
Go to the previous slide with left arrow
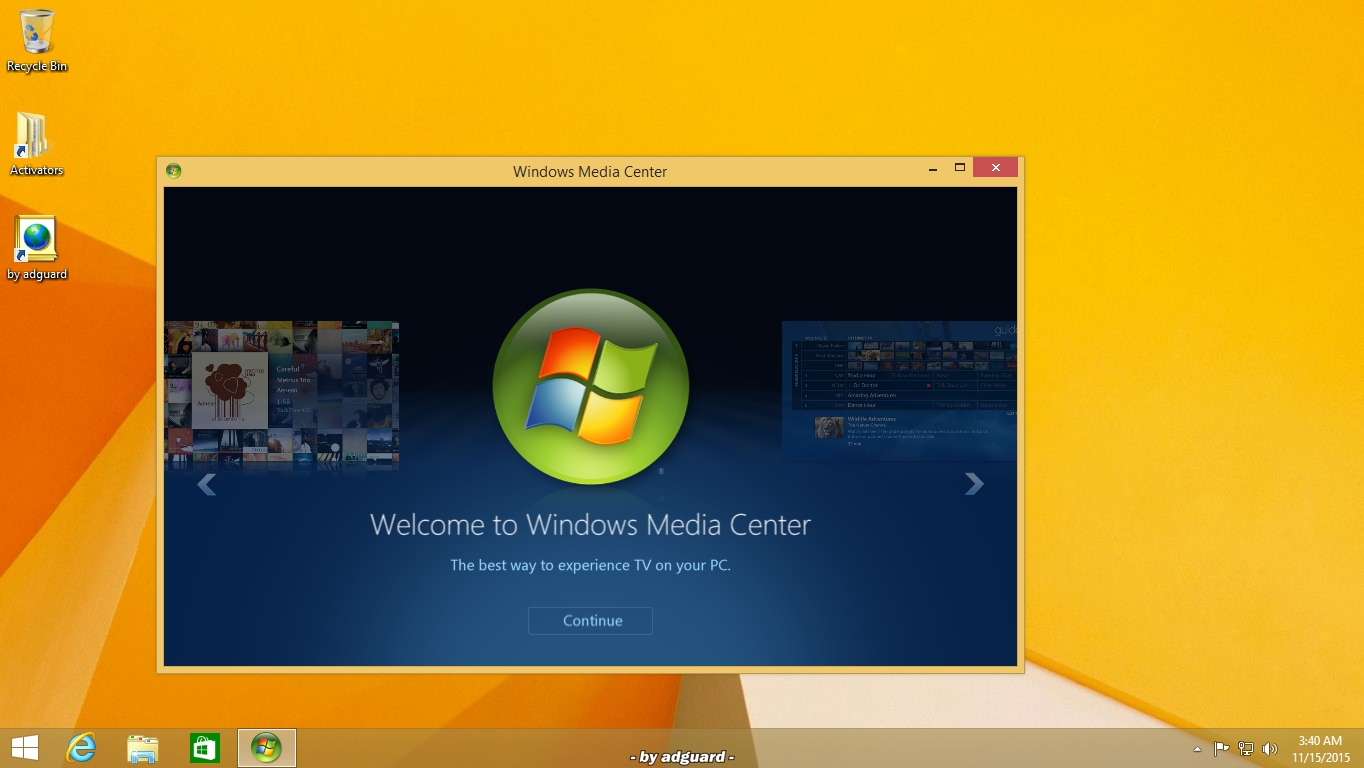207,484
